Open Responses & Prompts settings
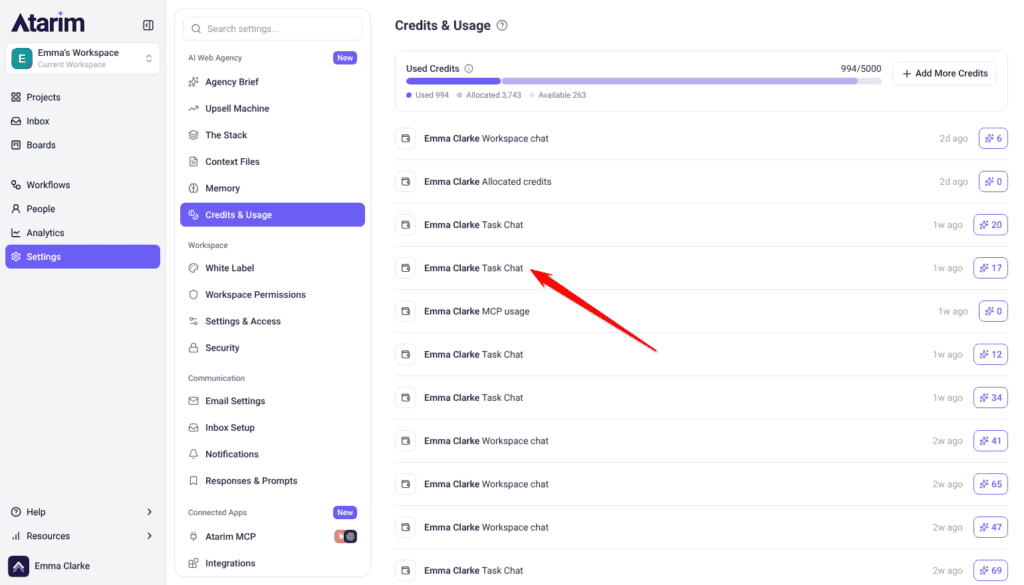 pos(251,481)
